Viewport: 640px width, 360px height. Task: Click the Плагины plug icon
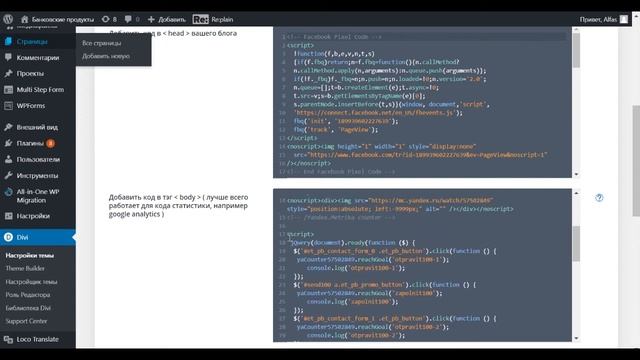coord(8,143)
